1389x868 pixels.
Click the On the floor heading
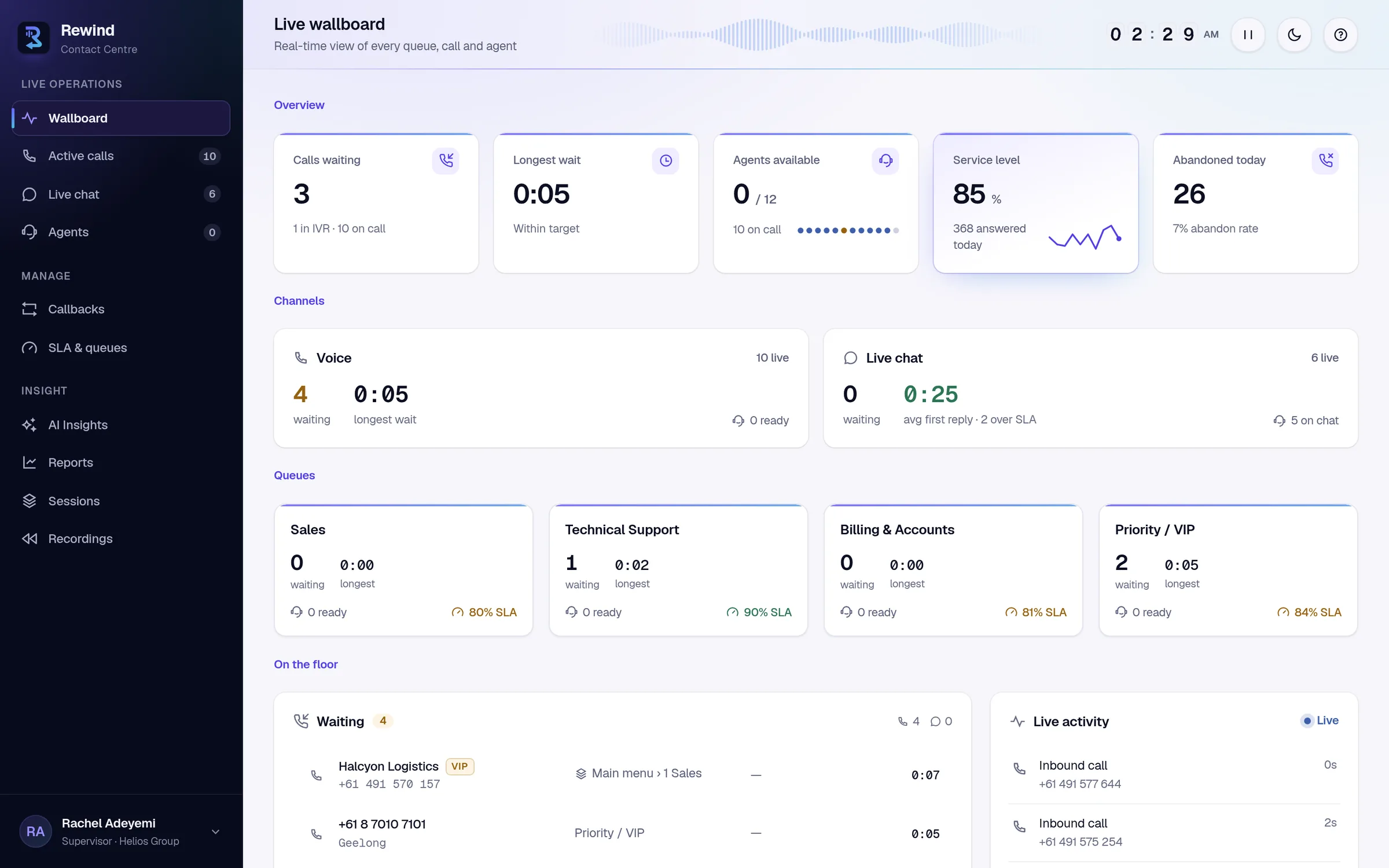306,664
